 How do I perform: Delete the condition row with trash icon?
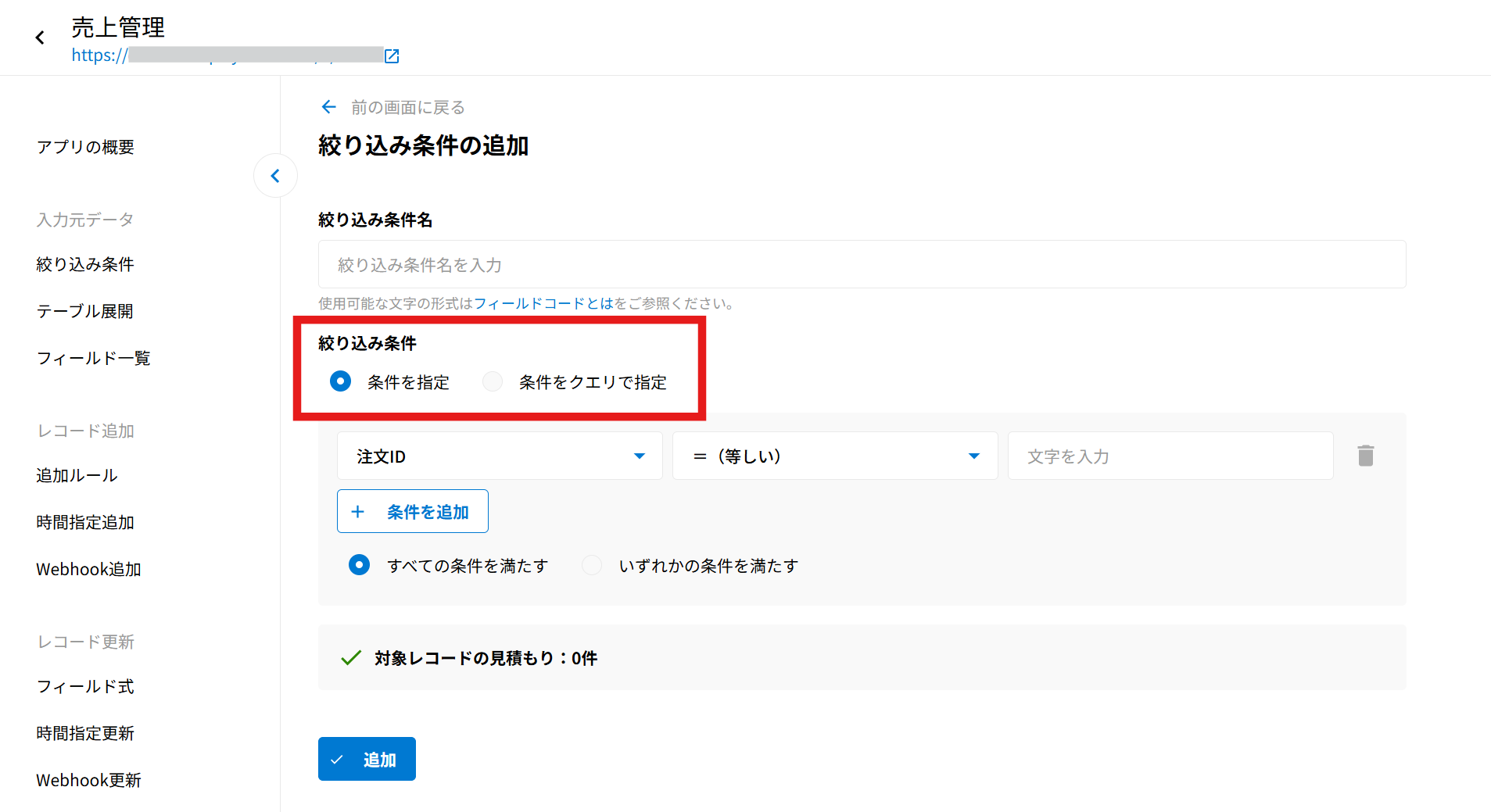[1365, 456]
